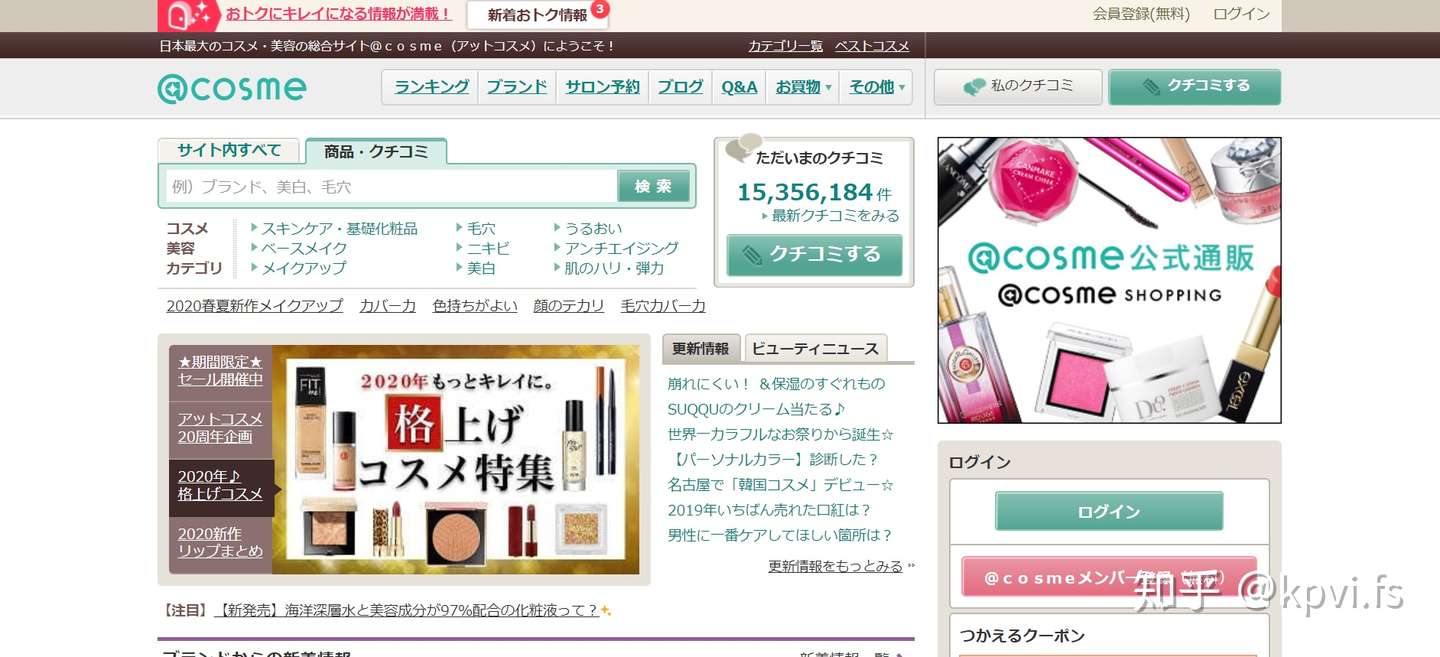Open the 海洋深層水 新発売 featured link
Viewport: 1440px width, 657px height.
tap(406, 610)
